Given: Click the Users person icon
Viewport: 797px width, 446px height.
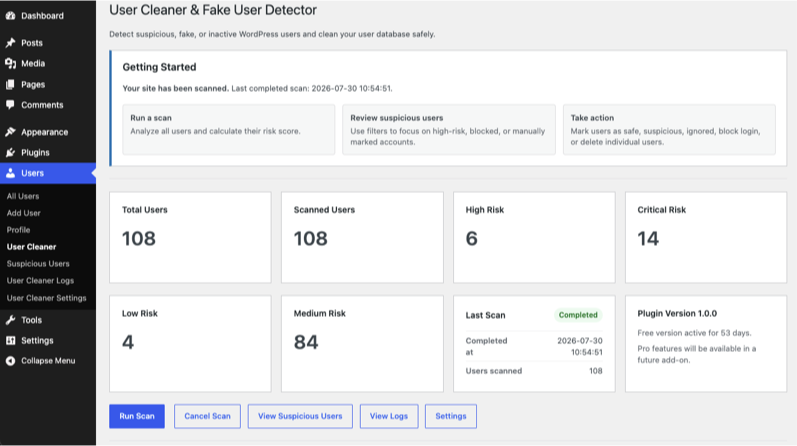Looking at the screenshot, I should tap(10, 173).
